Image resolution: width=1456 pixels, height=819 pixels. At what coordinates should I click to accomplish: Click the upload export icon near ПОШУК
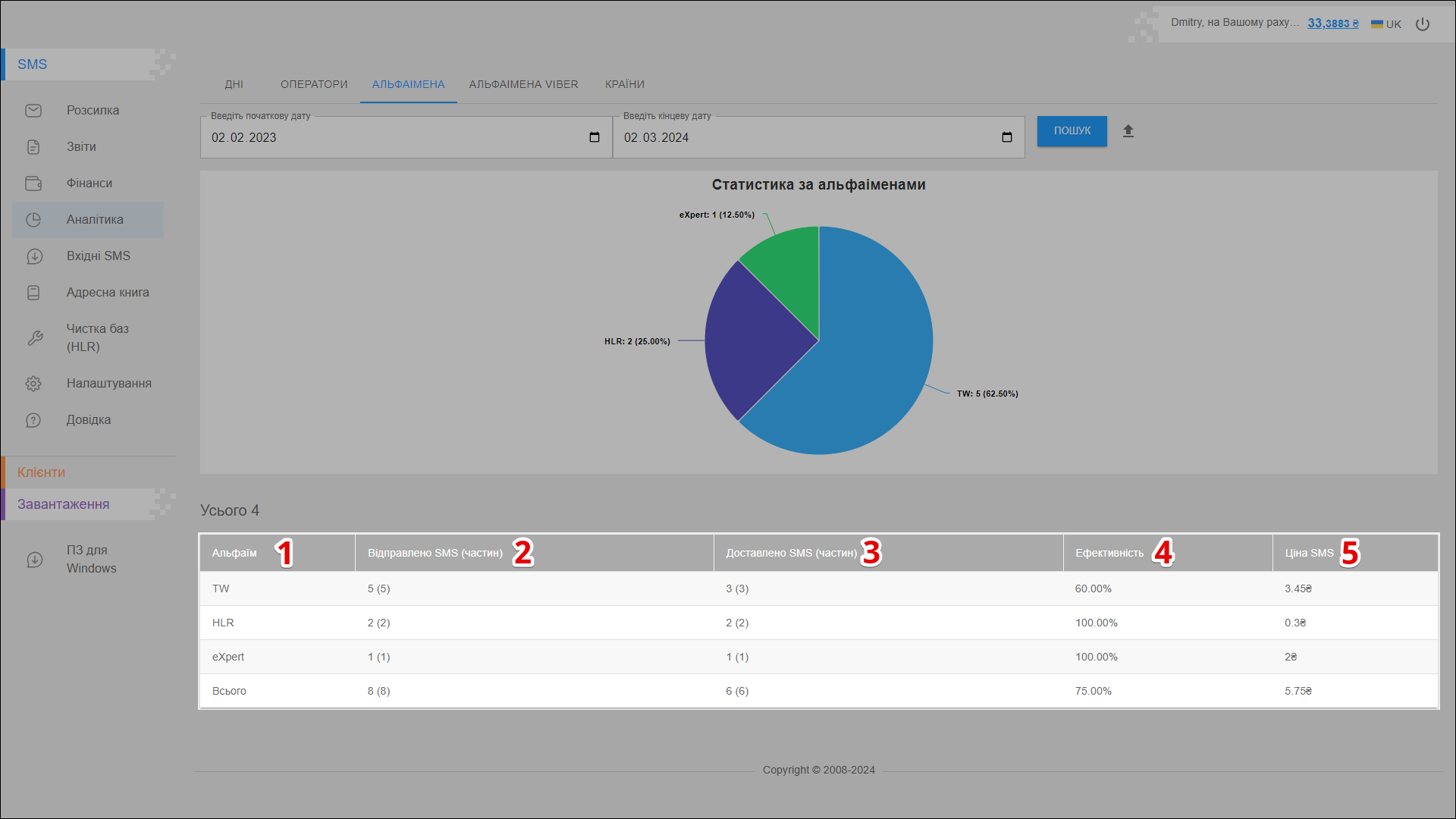[1128, 131]
